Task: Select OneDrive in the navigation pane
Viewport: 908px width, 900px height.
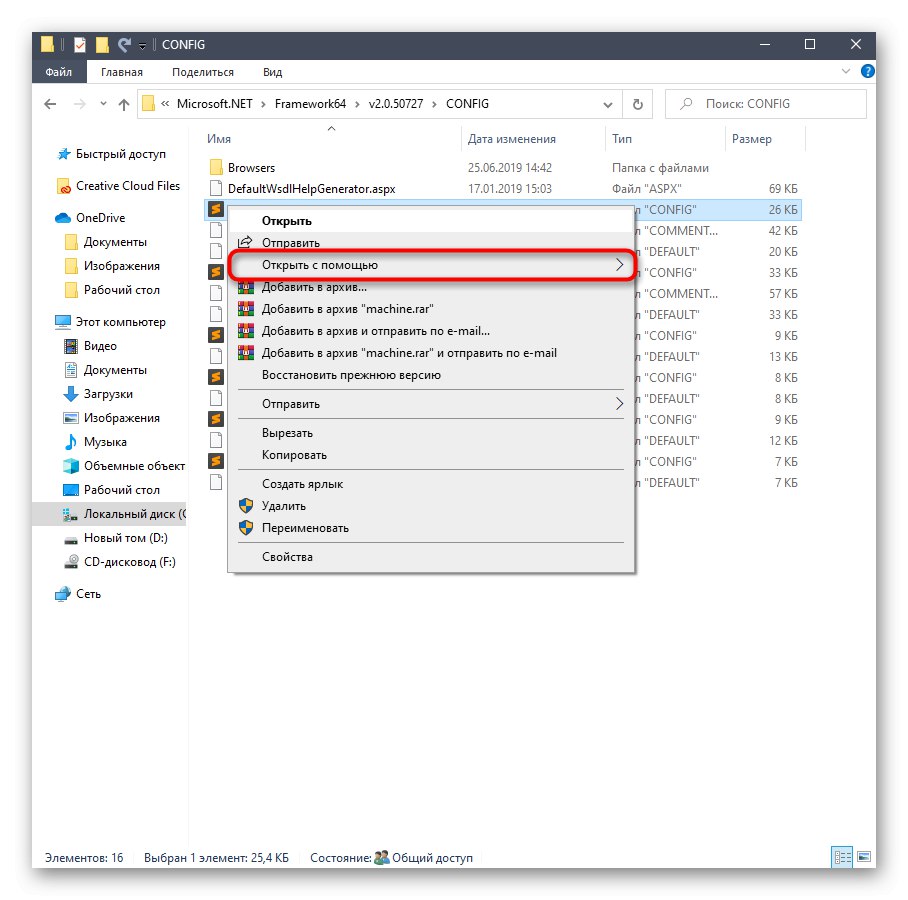Action: tap(100, 218)
